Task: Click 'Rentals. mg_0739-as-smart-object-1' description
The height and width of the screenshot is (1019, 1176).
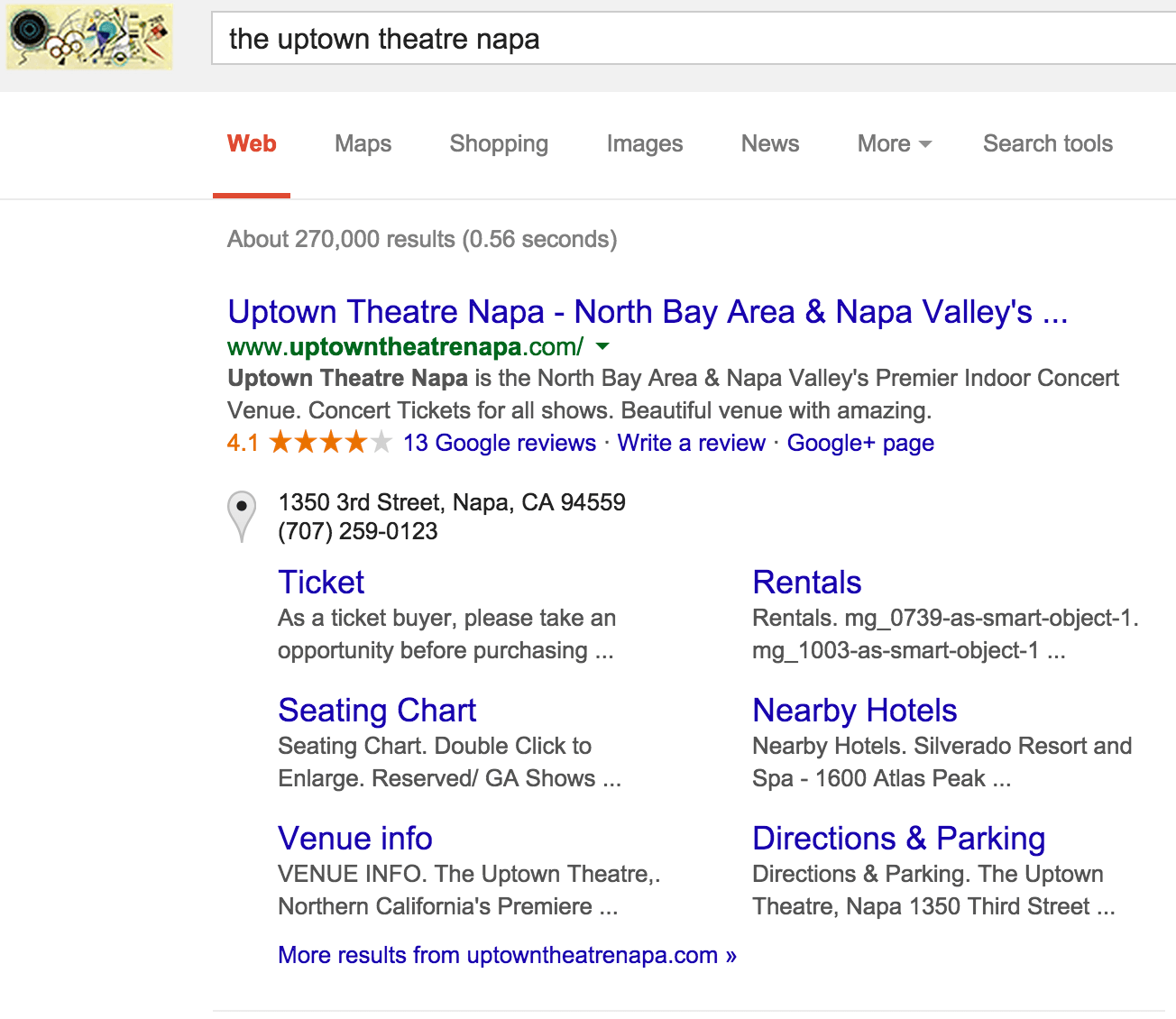Action: (946, 634)
